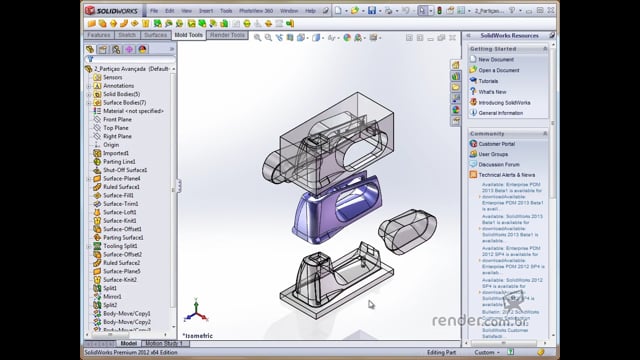Choose the Ruled Surface tool
Viewport: 640px width, 360px height.
pos(124,24)
